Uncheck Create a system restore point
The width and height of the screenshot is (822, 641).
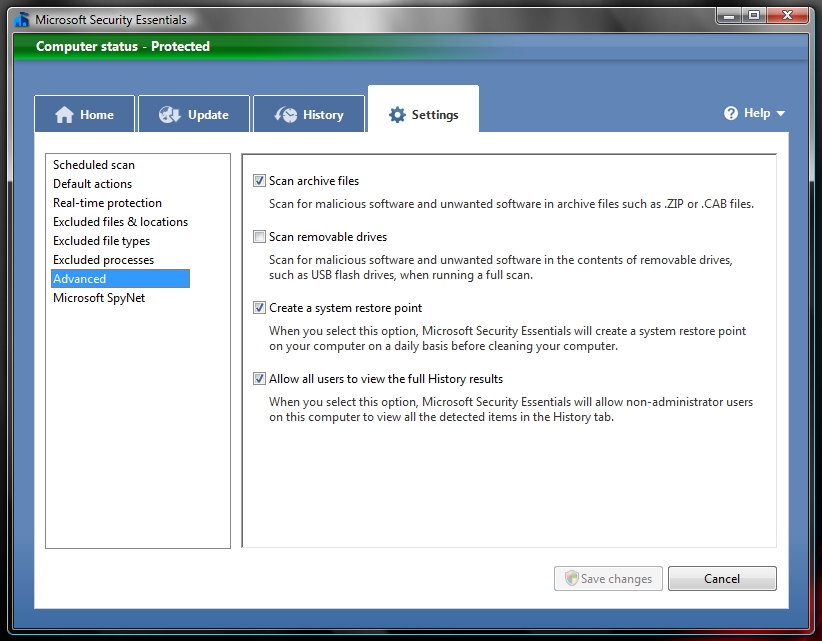click(x=259, y=308)
